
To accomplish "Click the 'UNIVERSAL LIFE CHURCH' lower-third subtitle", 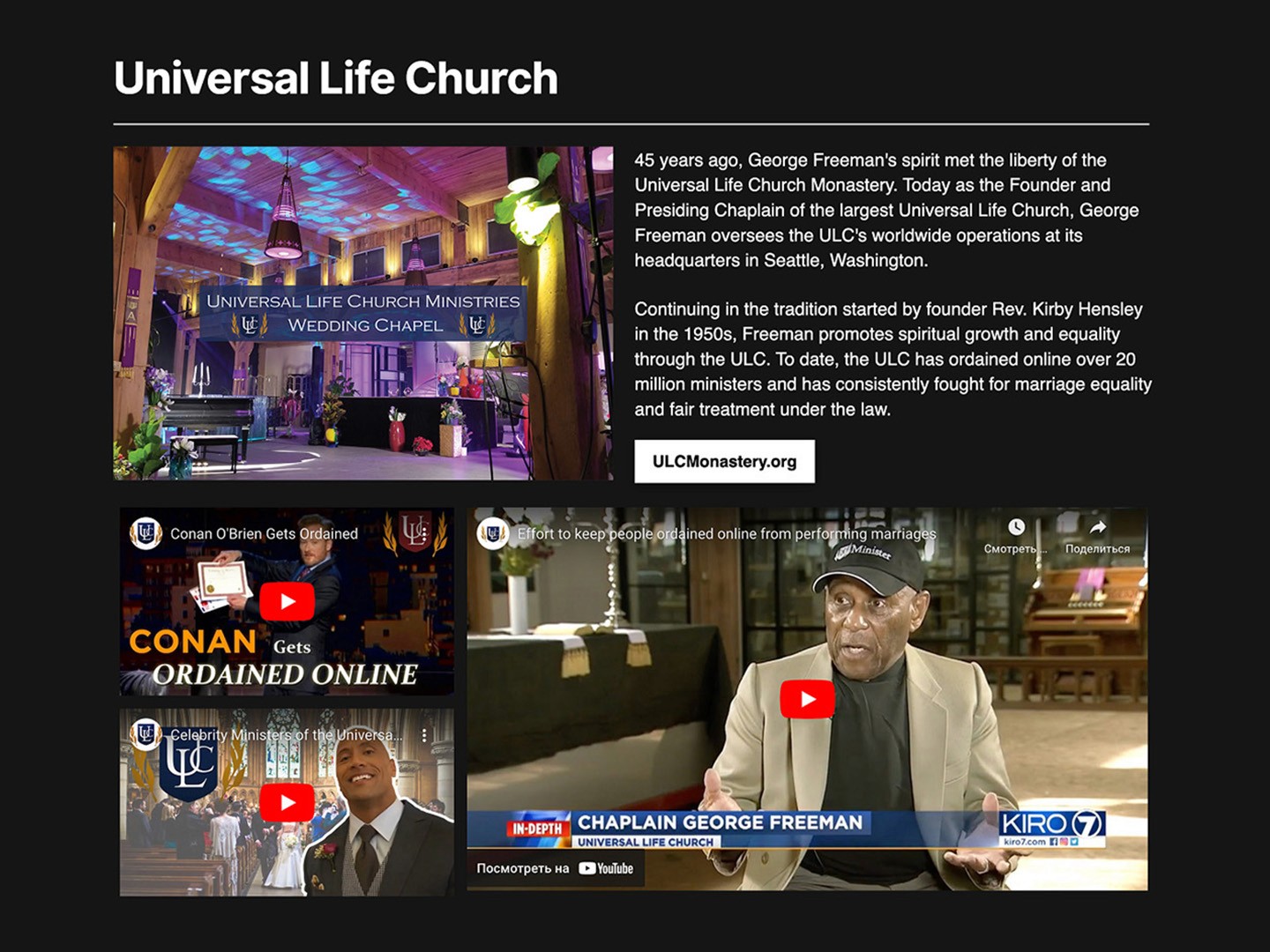I will (x=646, y=842).
